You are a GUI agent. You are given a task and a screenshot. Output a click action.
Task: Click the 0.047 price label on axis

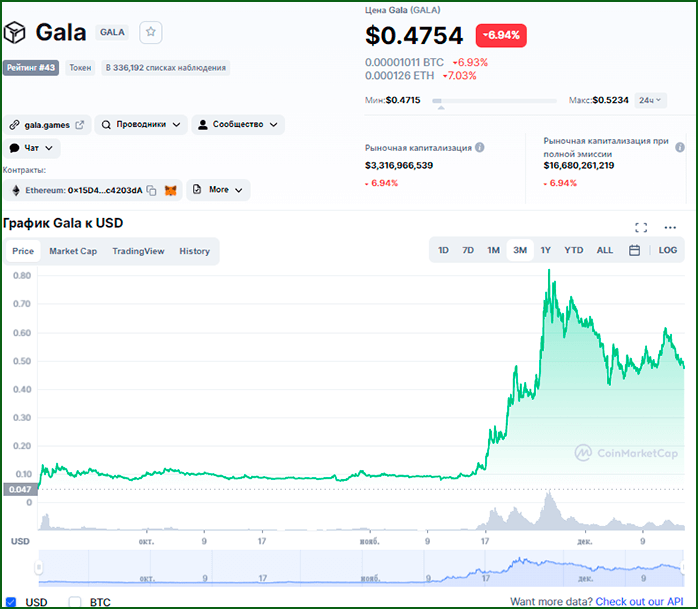click(20, 490)
